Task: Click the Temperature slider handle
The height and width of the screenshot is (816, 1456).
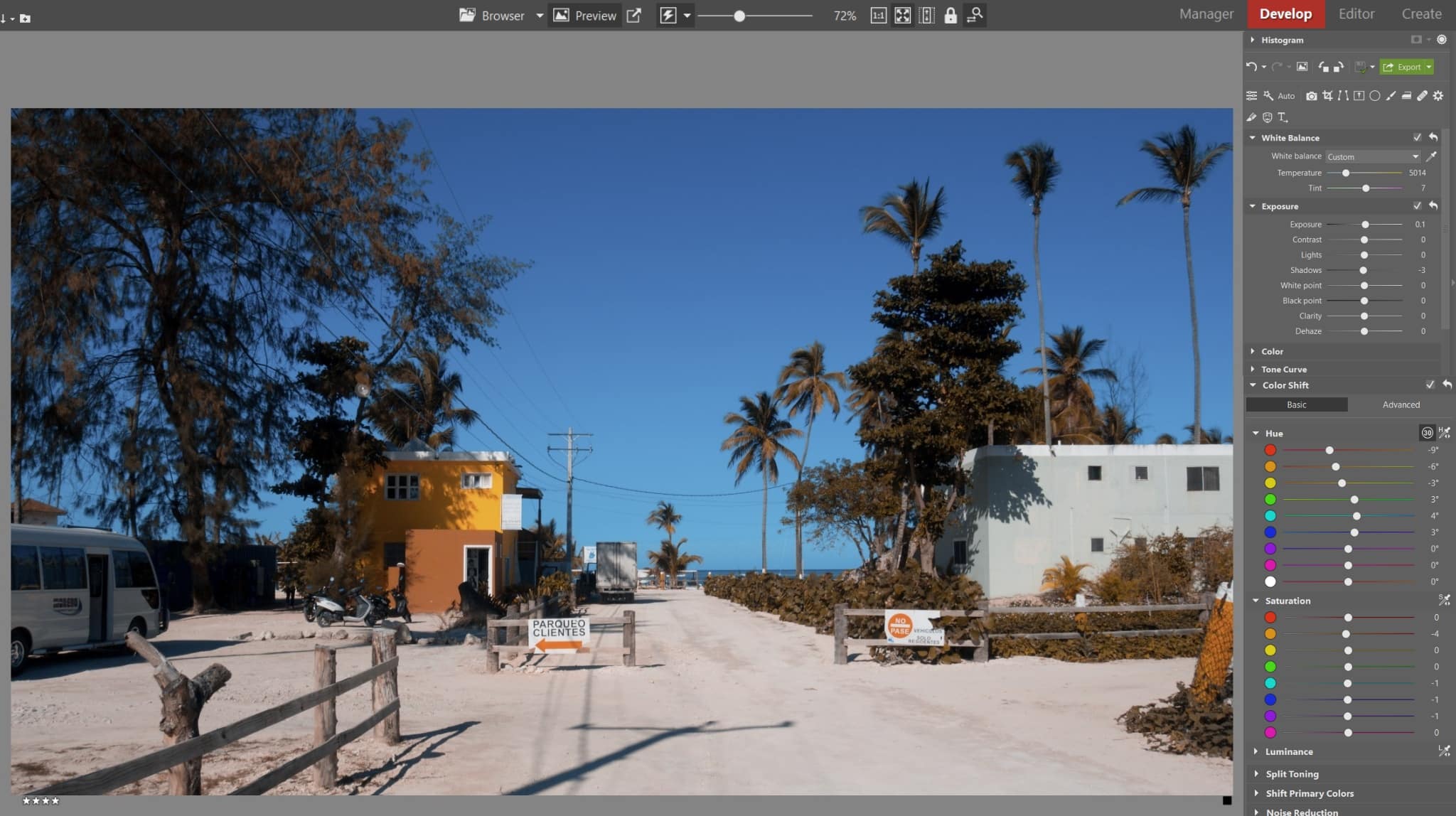Action: pos(1344,173)
